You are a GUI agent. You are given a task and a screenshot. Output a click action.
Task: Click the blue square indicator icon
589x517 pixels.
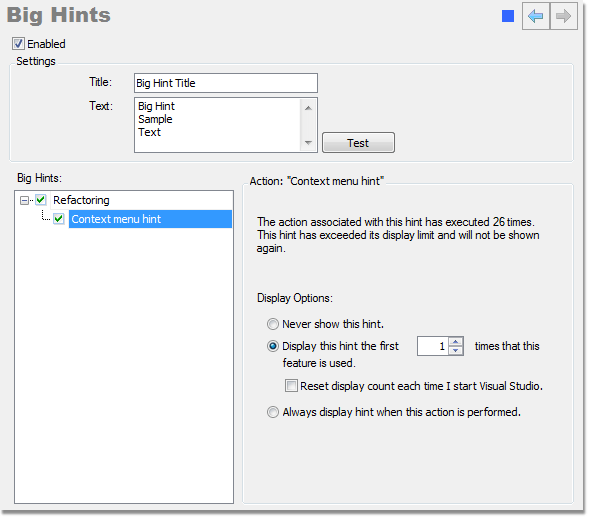[508, 16]
